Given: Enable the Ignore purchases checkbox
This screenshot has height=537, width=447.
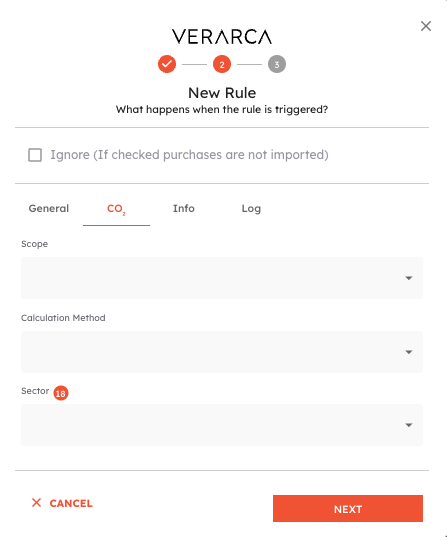Looking at the screenshot, I should coord(35,155).
